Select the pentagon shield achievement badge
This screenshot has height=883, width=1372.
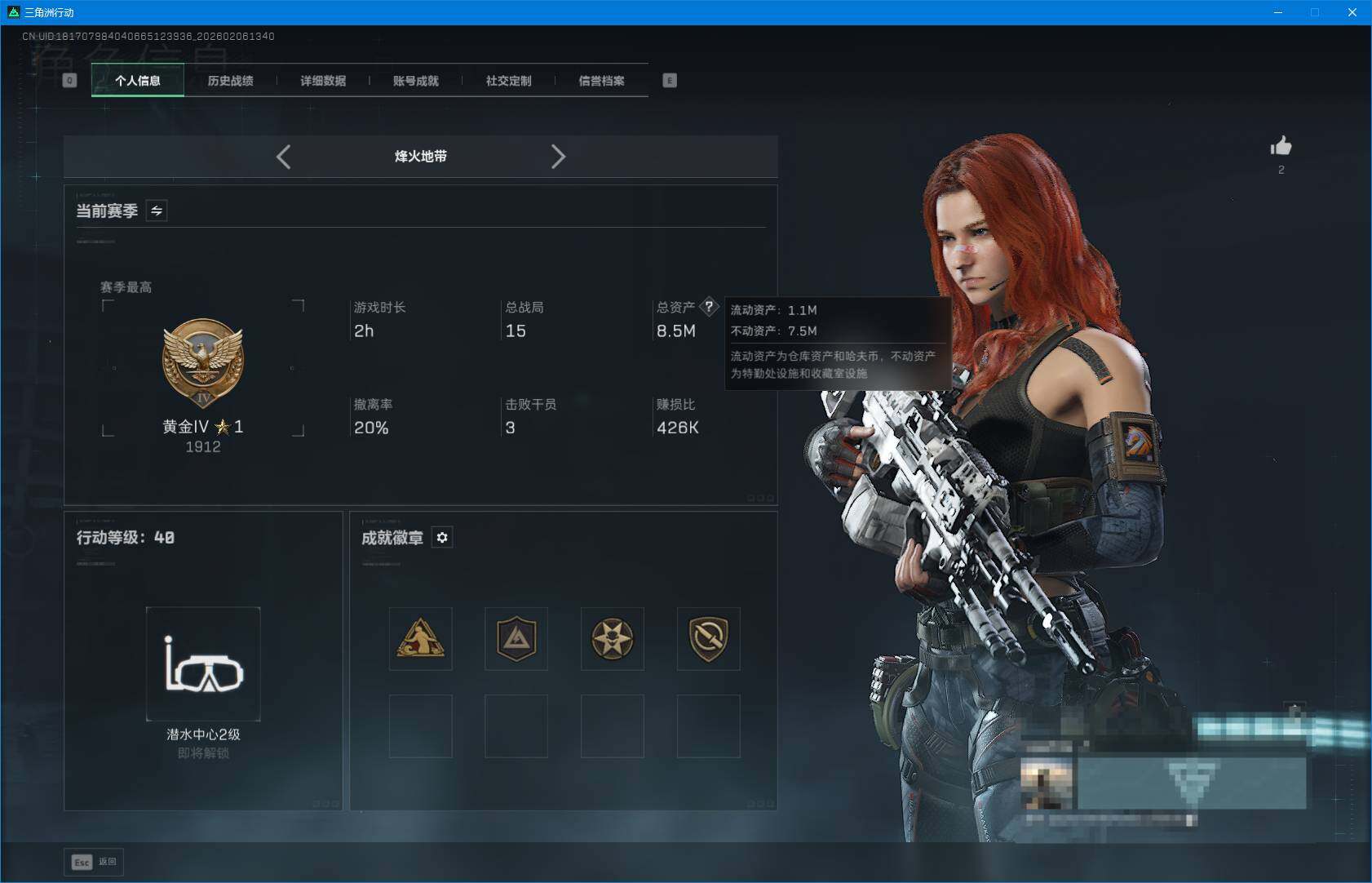516,639
